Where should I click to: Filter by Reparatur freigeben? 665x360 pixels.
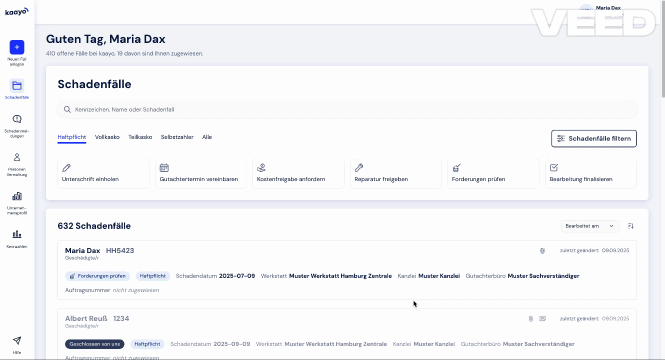point(396,173)
